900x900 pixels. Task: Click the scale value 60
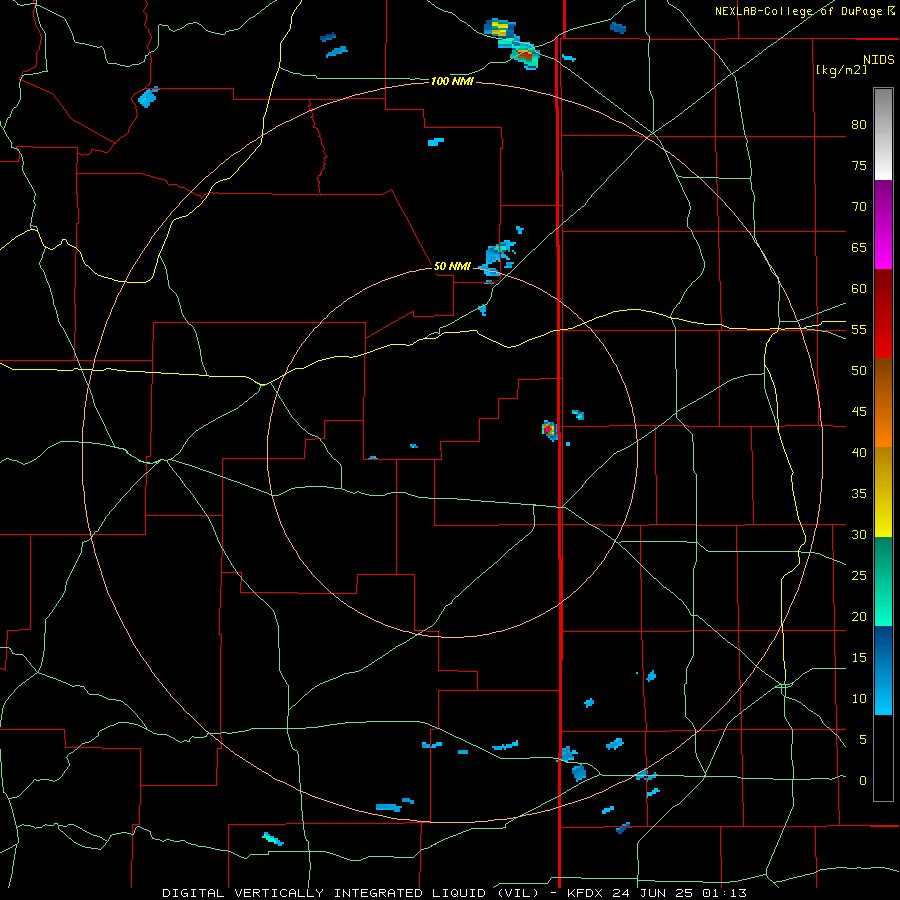tap(859, 288)
